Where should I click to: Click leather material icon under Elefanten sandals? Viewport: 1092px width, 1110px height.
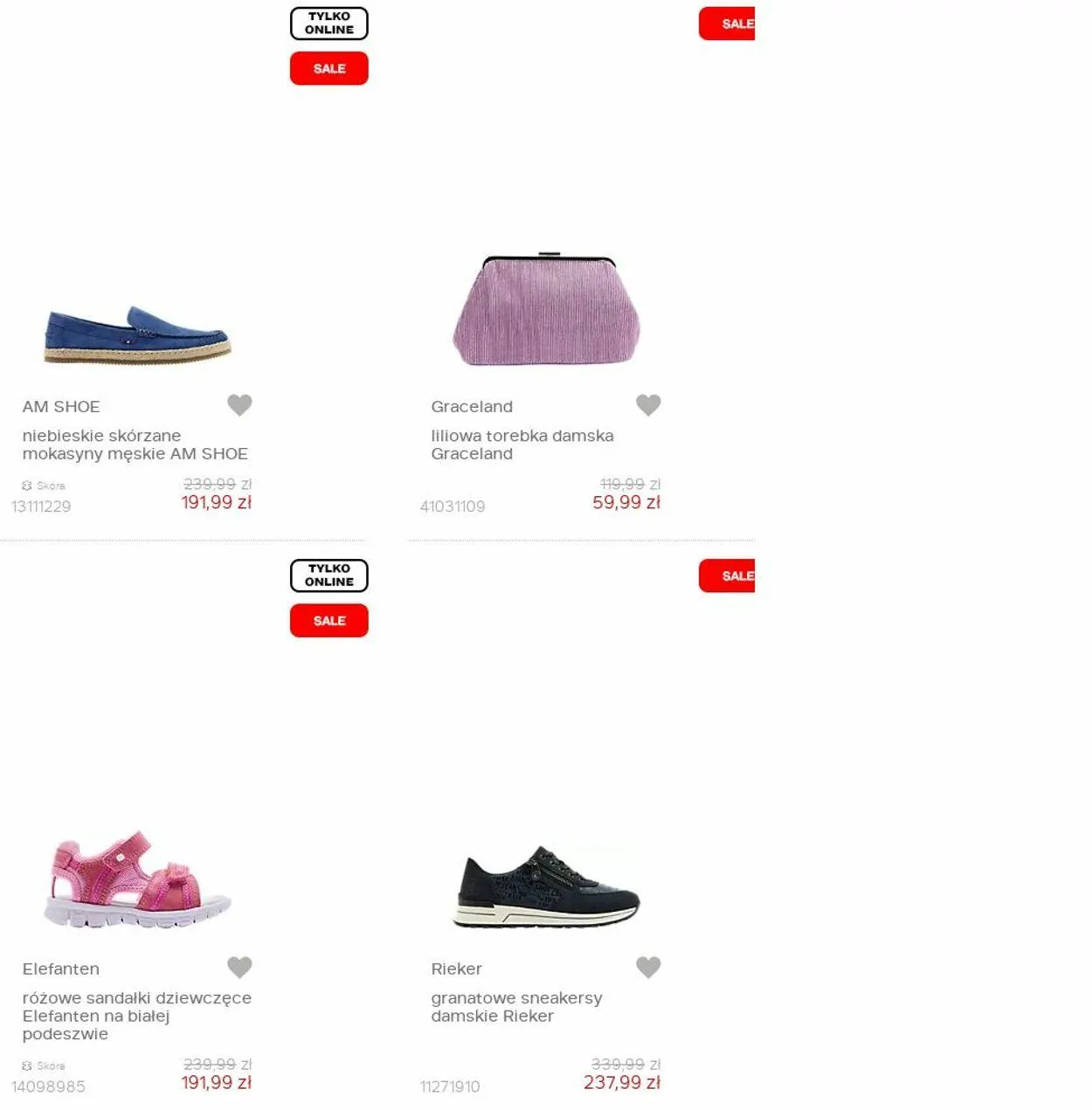(27, 1065)
